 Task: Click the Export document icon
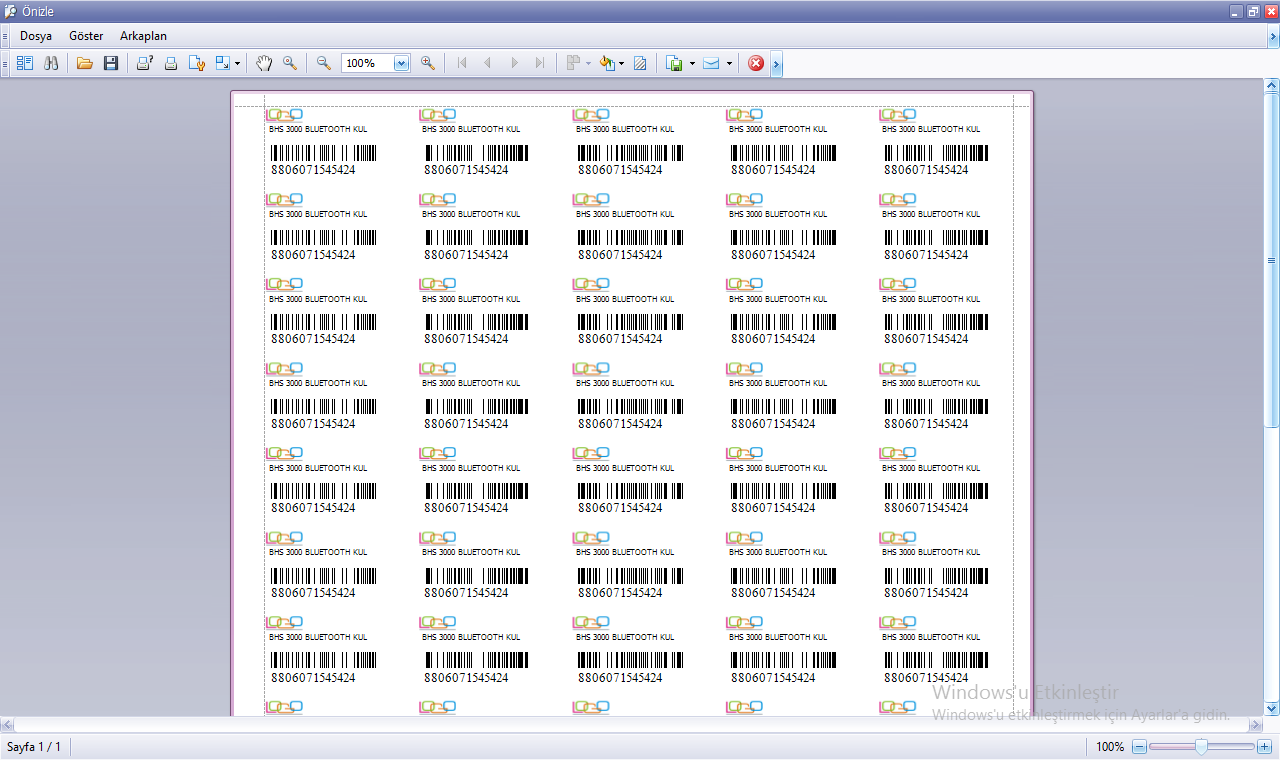675,63
